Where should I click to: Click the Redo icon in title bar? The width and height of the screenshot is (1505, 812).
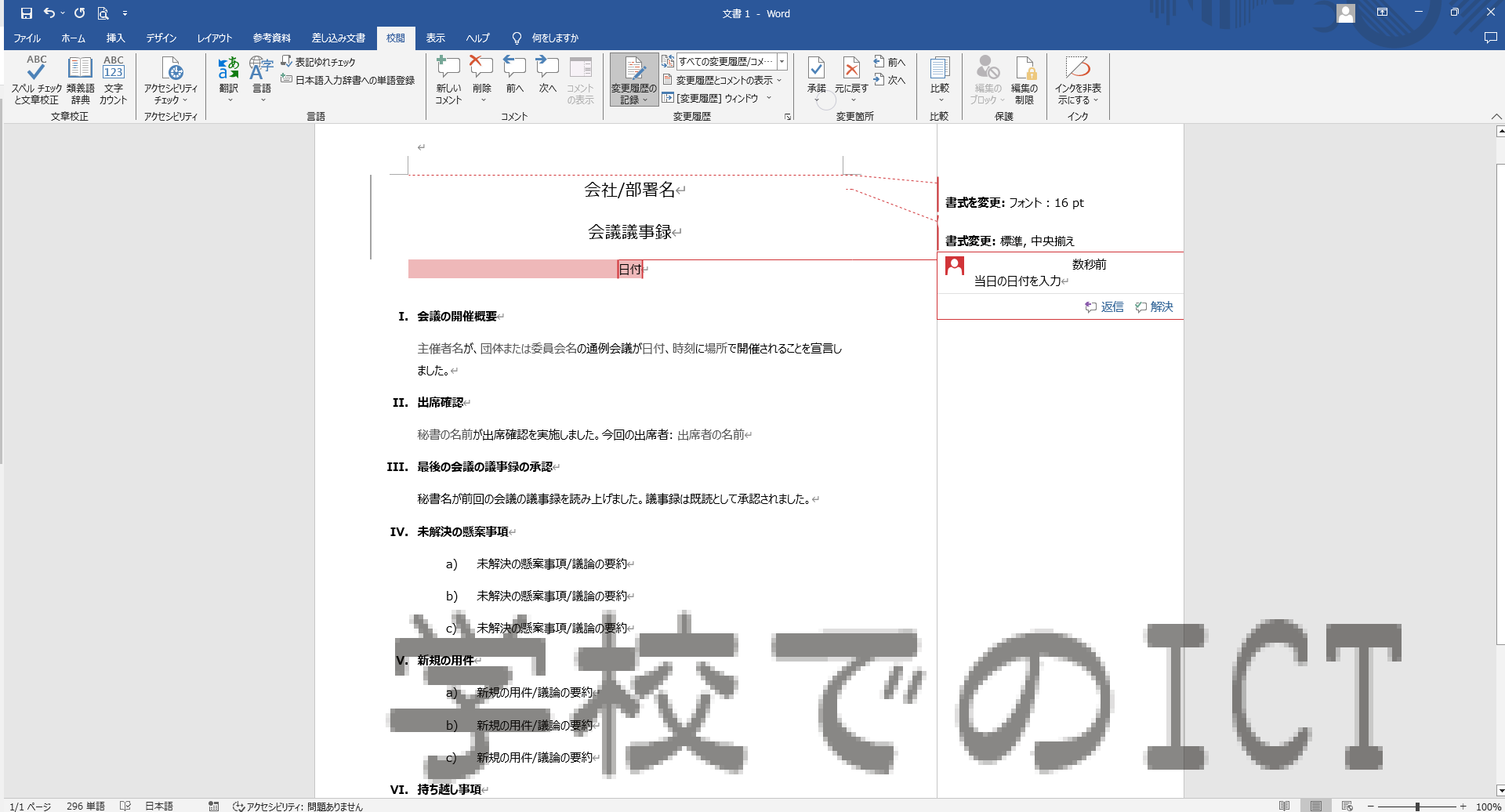click(79, 13)
